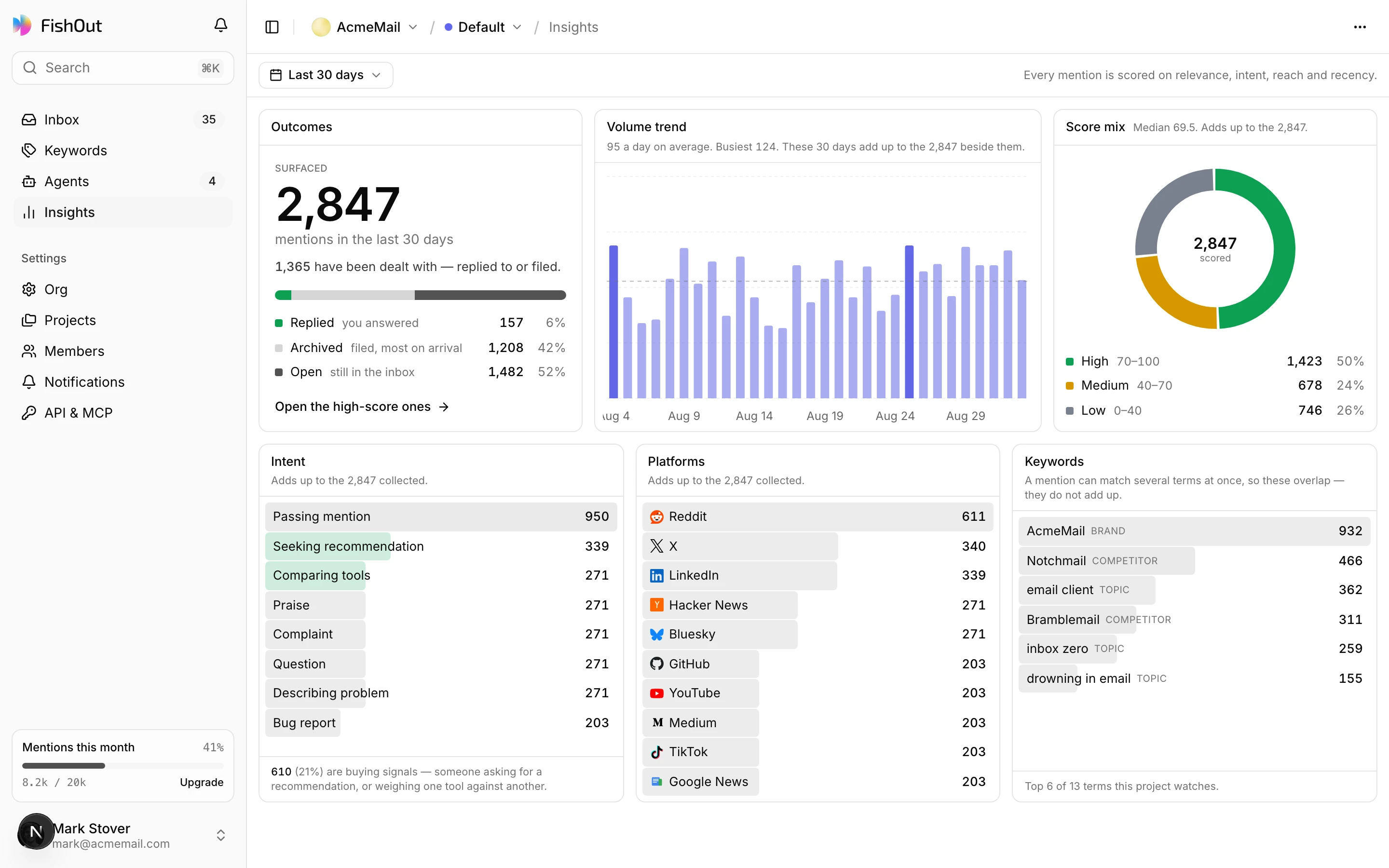This screenshot has height=868, width=1389.
Task: Select the Passing mention intent row
Action: pyautogui.click(x=441, y=516)
